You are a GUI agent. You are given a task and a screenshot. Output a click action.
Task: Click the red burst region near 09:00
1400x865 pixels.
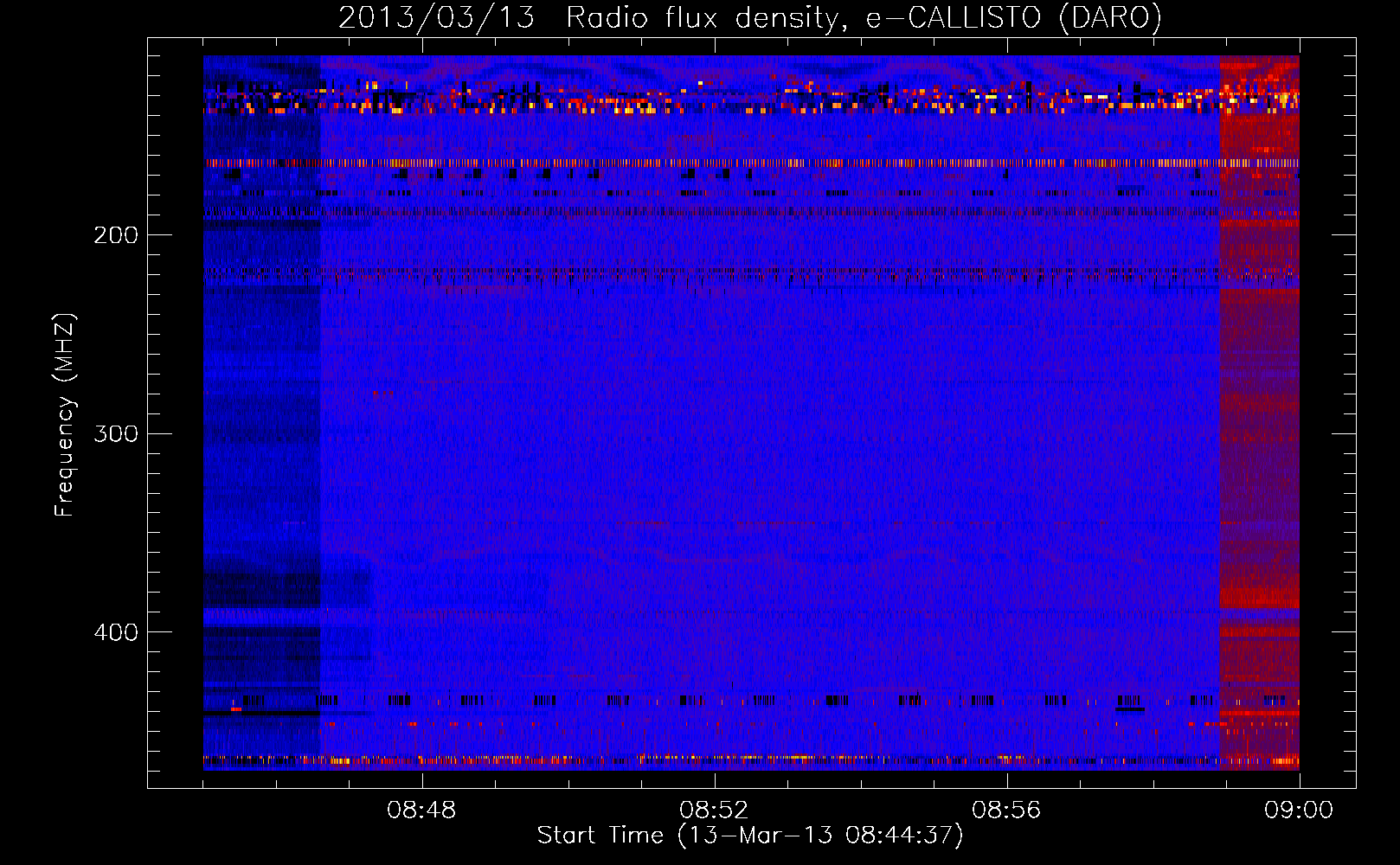click(1259, 413)
